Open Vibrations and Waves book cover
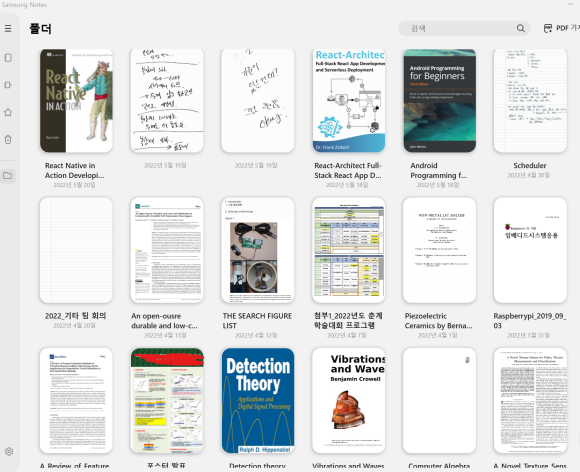The height and width of the screenshot is (472, 580). [x=348, y=401]
